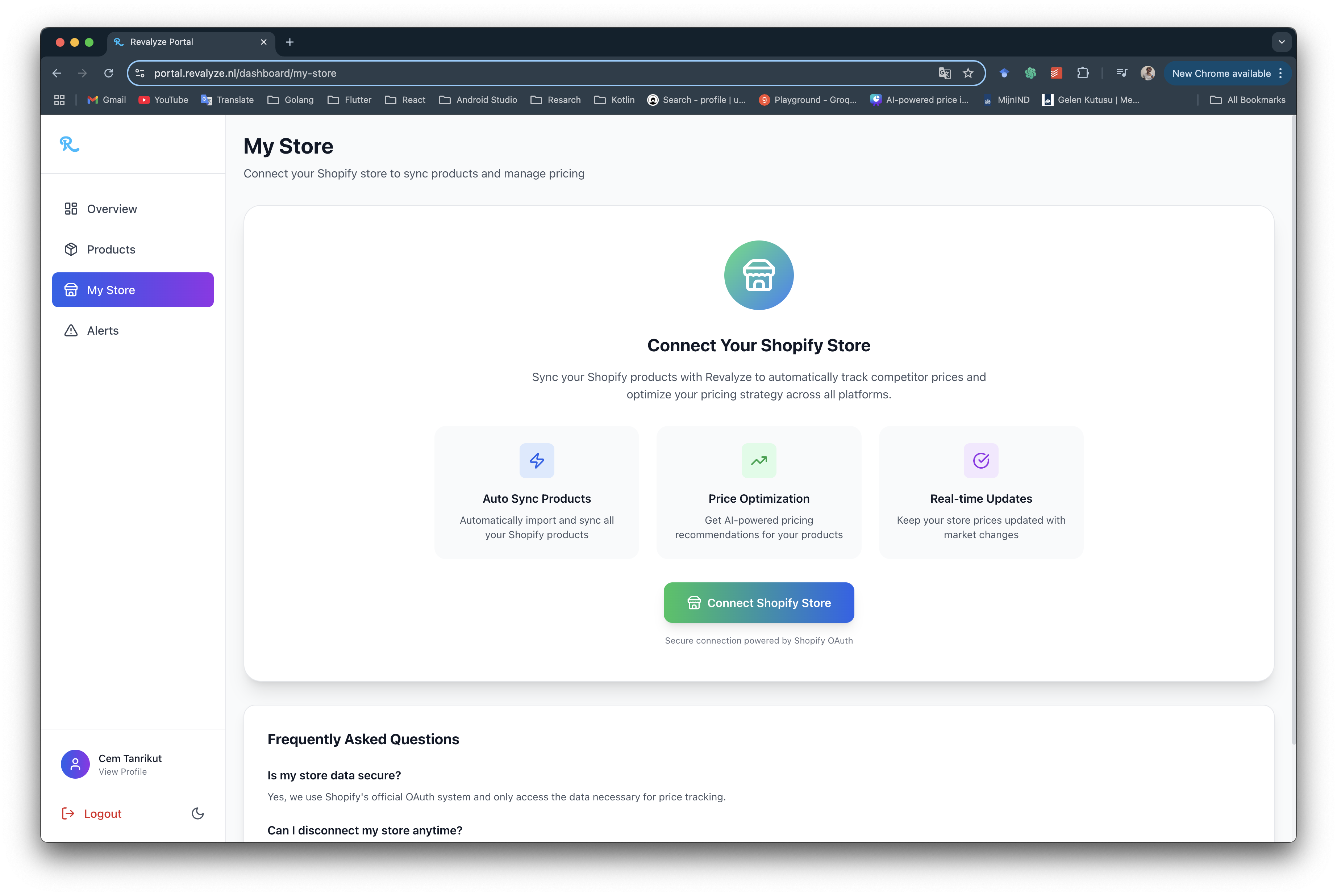Open the Alerts page
This screenshot has height=896, width=1337.
point(133,331)
